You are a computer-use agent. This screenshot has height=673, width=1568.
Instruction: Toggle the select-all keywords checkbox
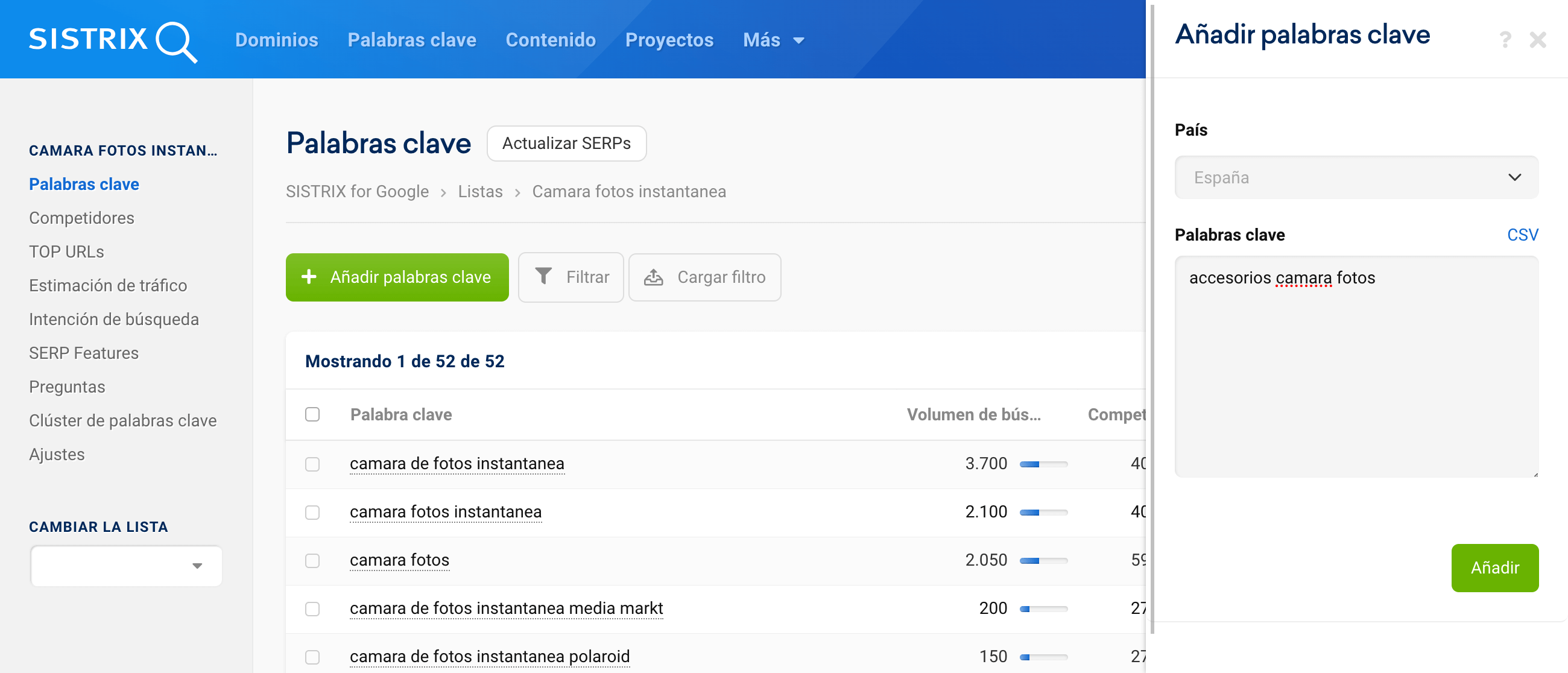[x=312, y=414]
